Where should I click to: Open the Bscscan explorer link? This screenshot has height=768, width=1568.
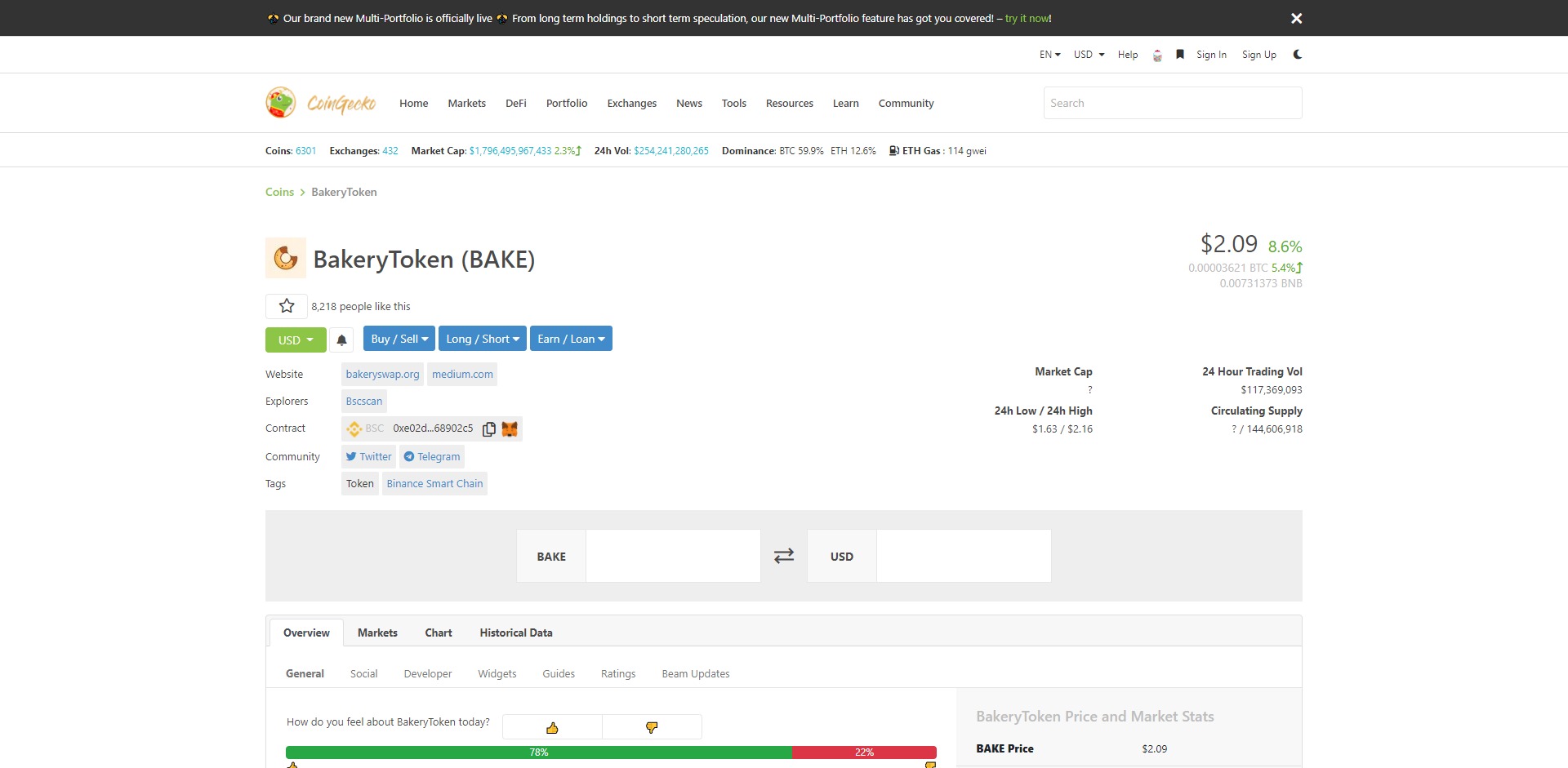coord(364,401)
